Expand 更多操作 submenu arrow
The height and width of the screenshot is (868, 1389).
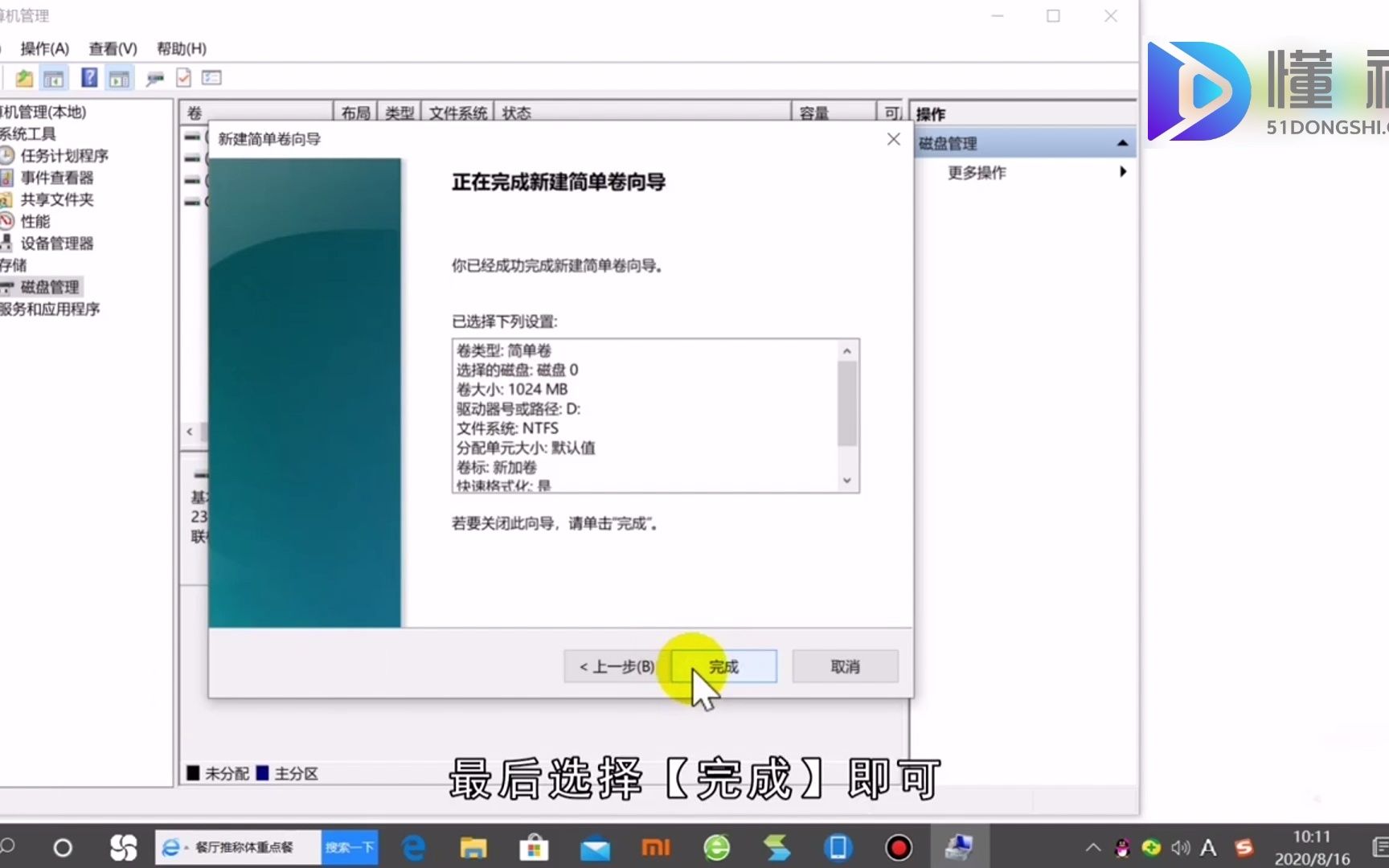point(1123,172)
